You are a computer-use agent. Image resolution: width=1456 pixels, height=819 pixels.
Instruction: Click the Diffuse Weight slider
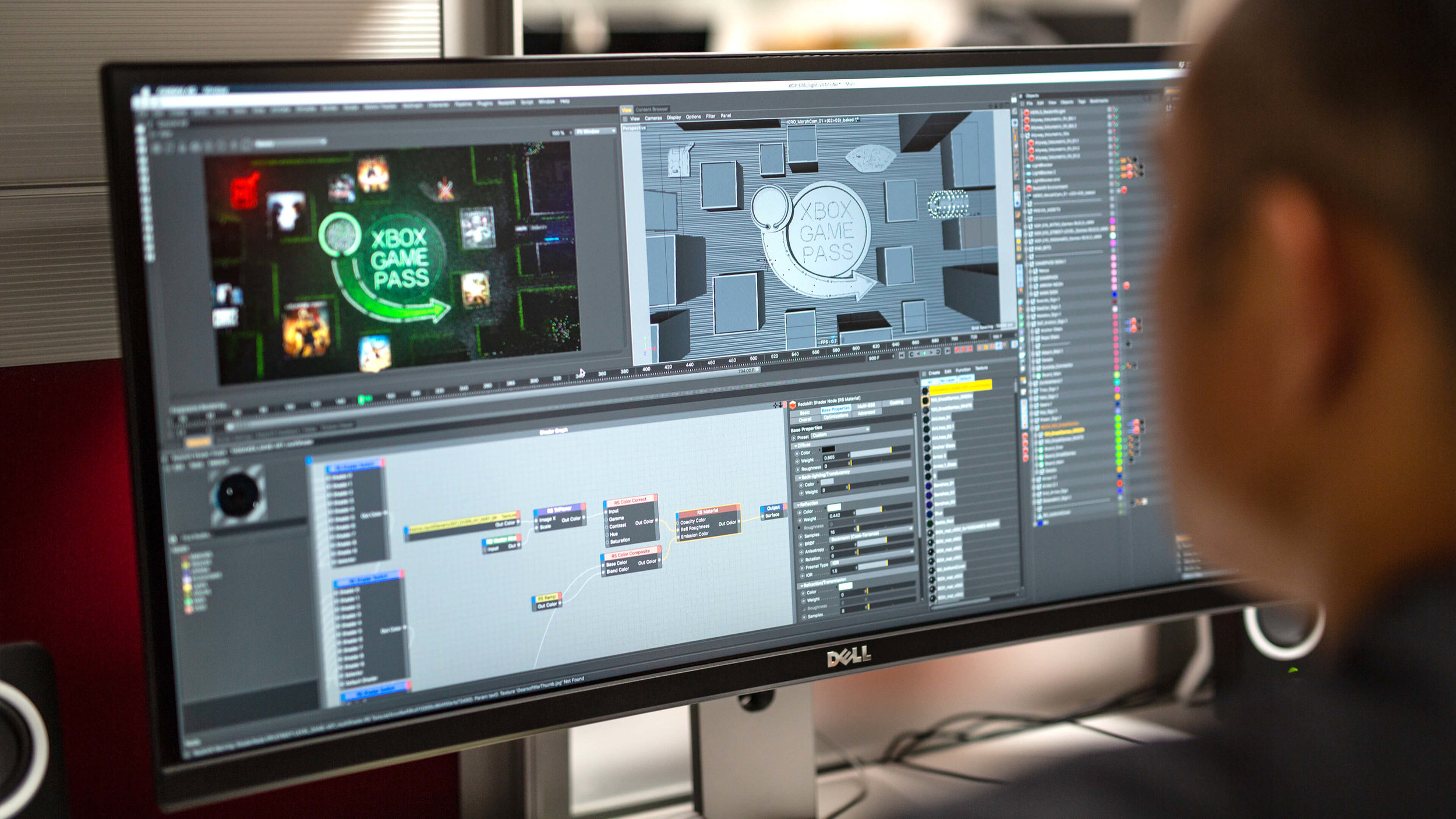click(879, 451)
